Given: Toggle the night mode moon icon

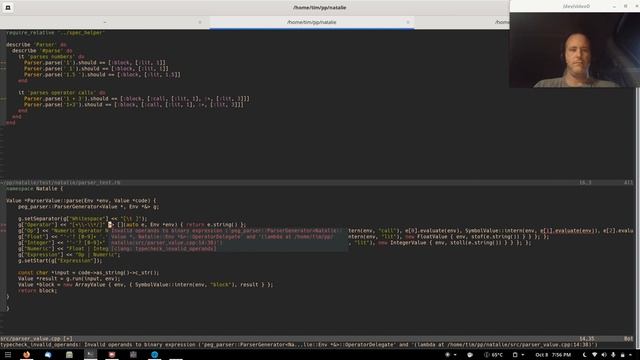Looking at the screenshot, I should click(584, 355).
